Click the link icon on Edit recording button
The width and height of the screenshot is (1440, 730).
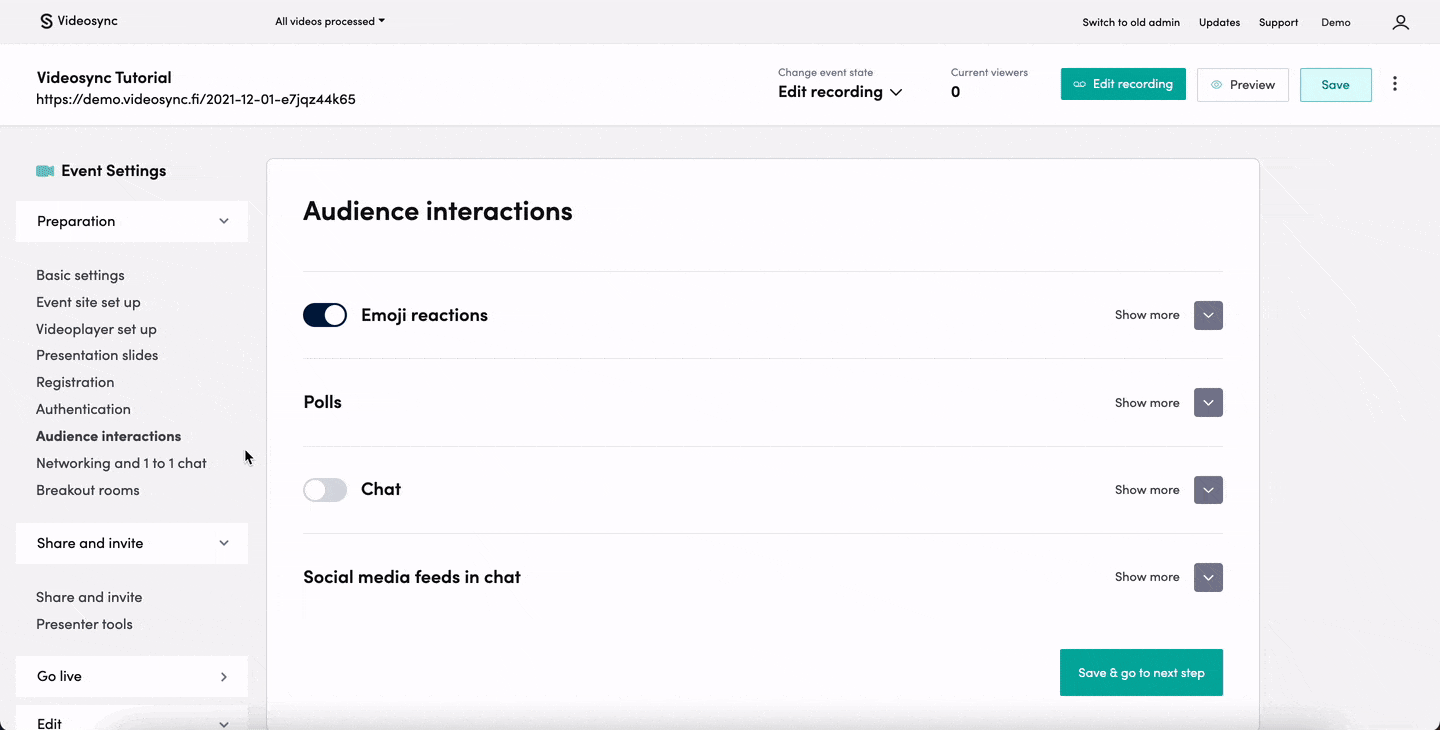click(1082, 84)
